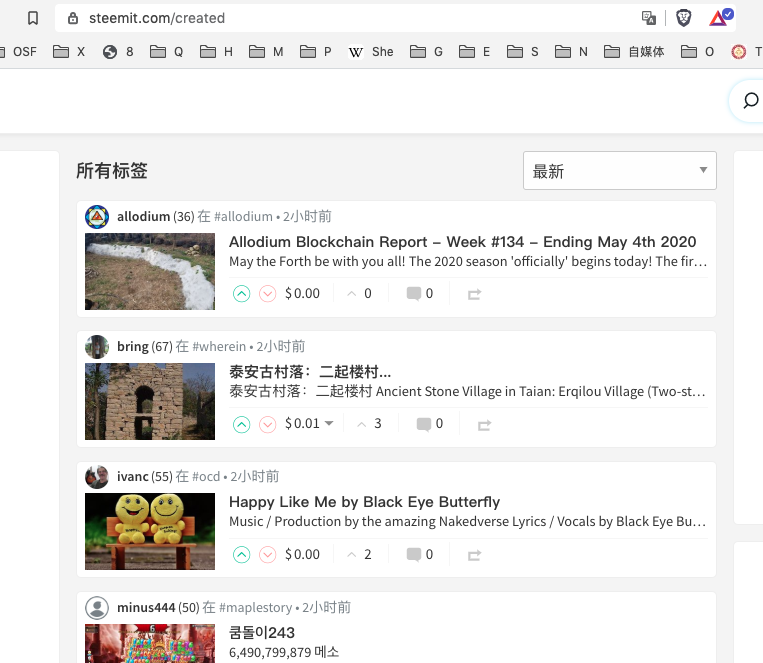Open Allodium Blockchain Report Week #134 title

[463, 242]
